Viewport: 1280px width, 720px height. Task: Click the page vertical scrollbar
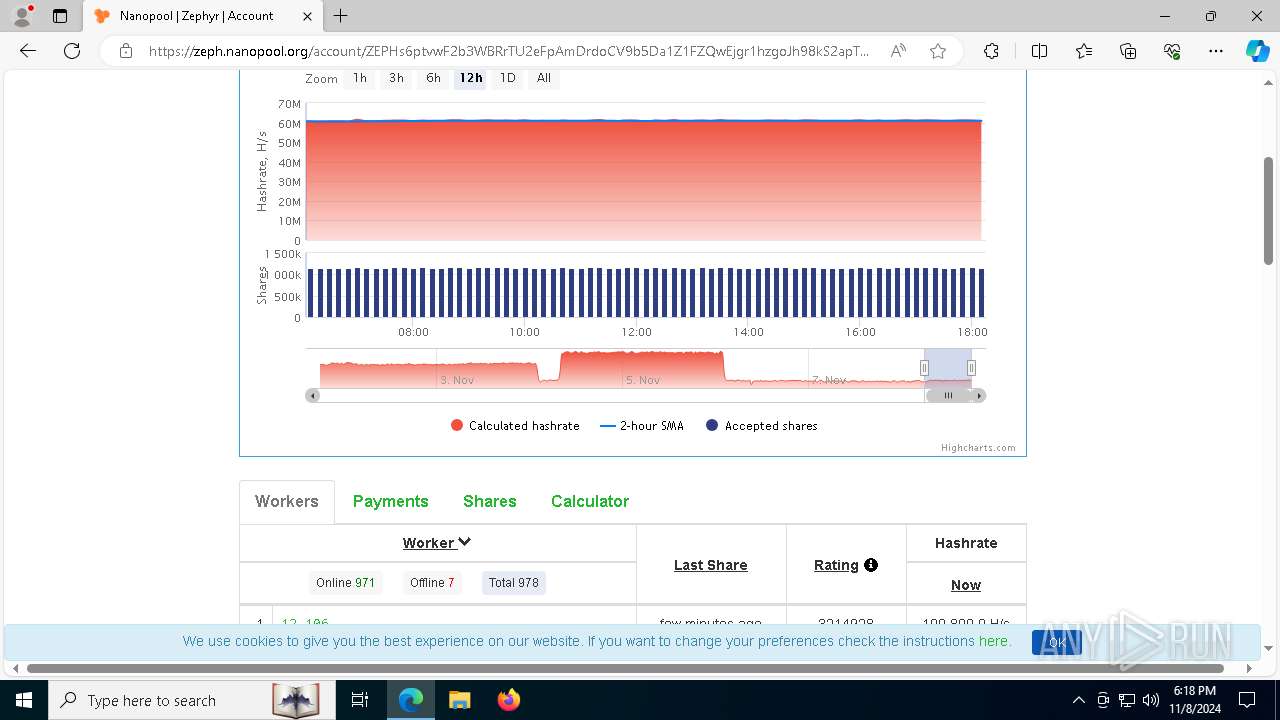1269,211
